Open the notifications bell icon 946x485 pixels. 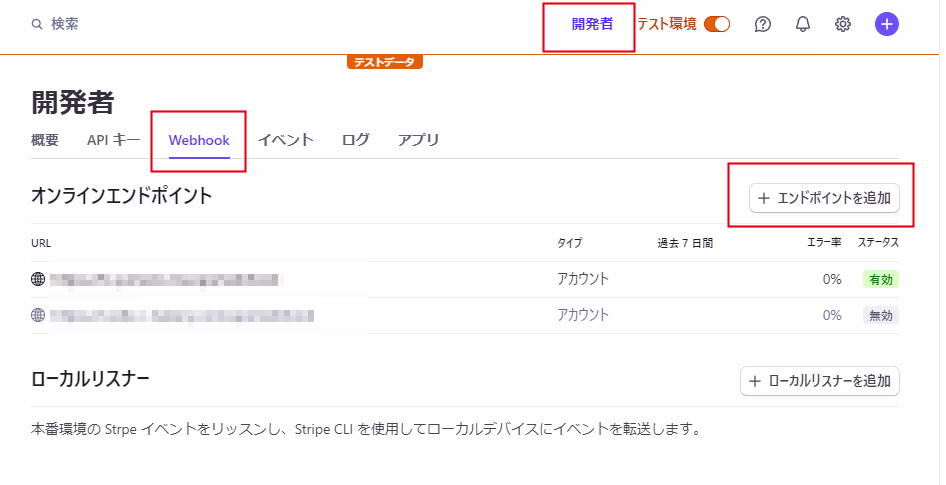point(802,24)
